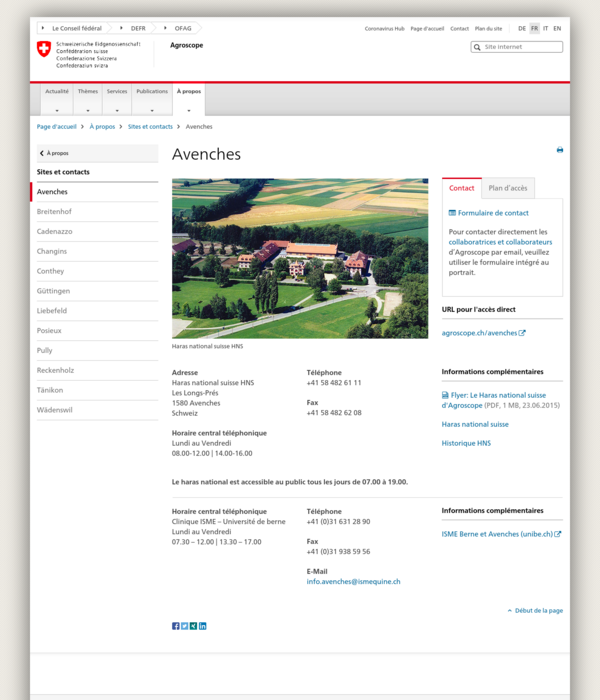Open agroscope.ch/avenches direct URL

tap(483, 333)
